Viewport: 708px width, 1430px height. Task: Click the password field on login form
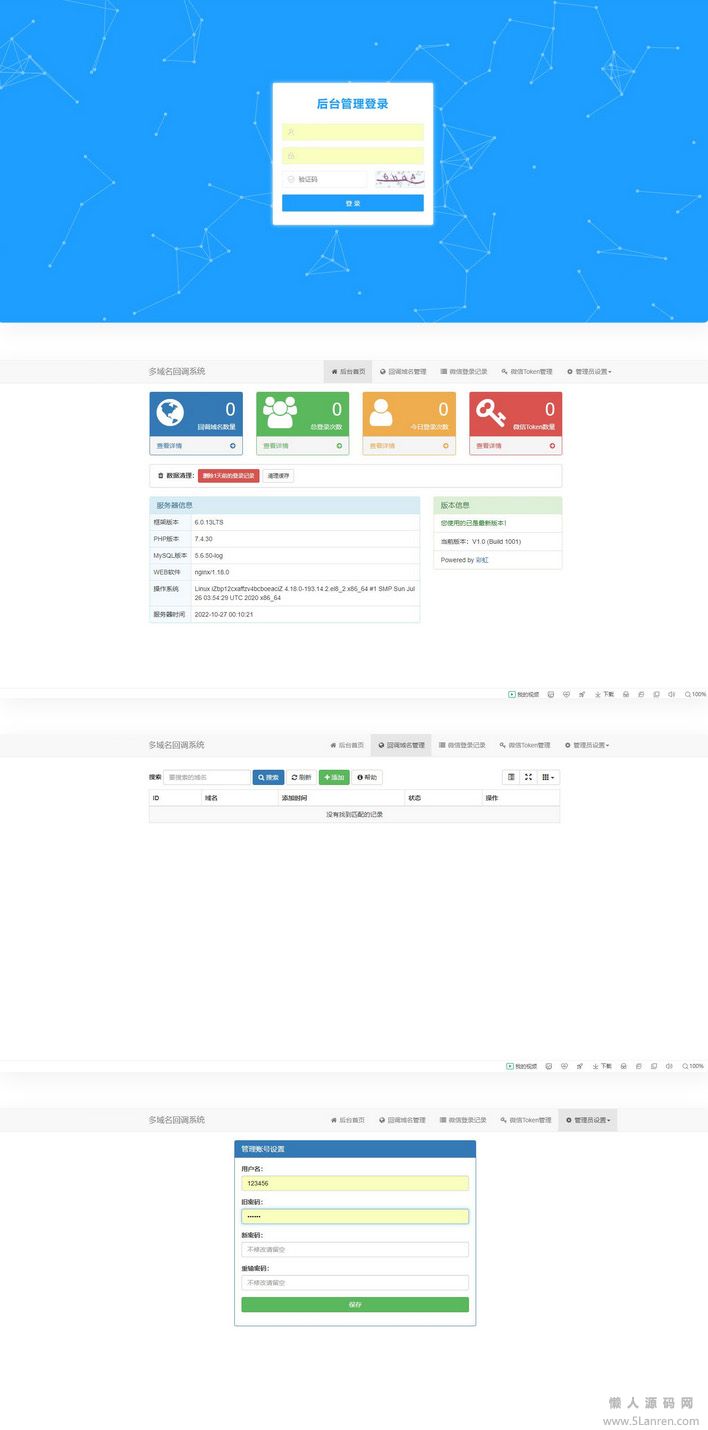(352, 155)
